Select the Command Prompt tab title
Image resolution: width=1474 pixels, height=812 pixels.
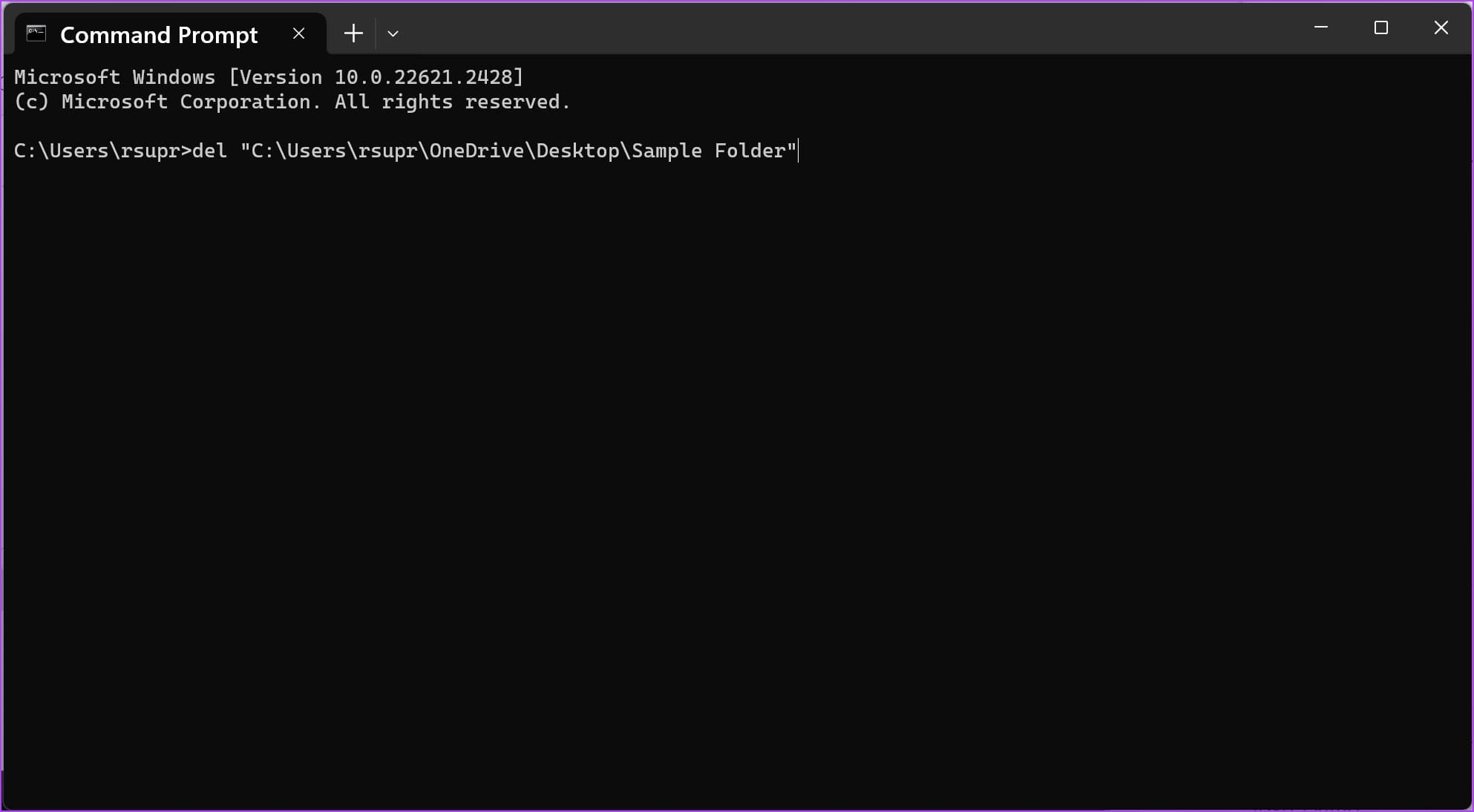pyautogui.click(x=159, y=35)
